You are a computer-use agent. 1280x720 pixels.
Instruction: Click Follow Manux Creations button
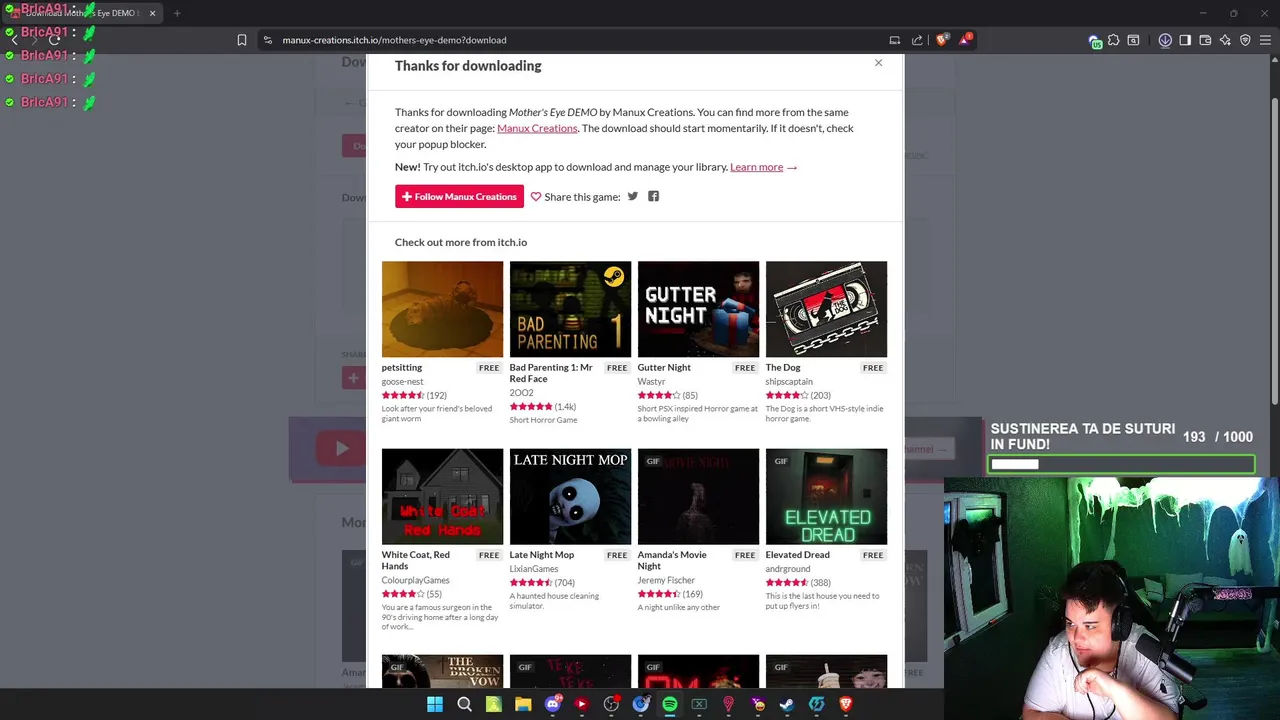pos(459,197)
